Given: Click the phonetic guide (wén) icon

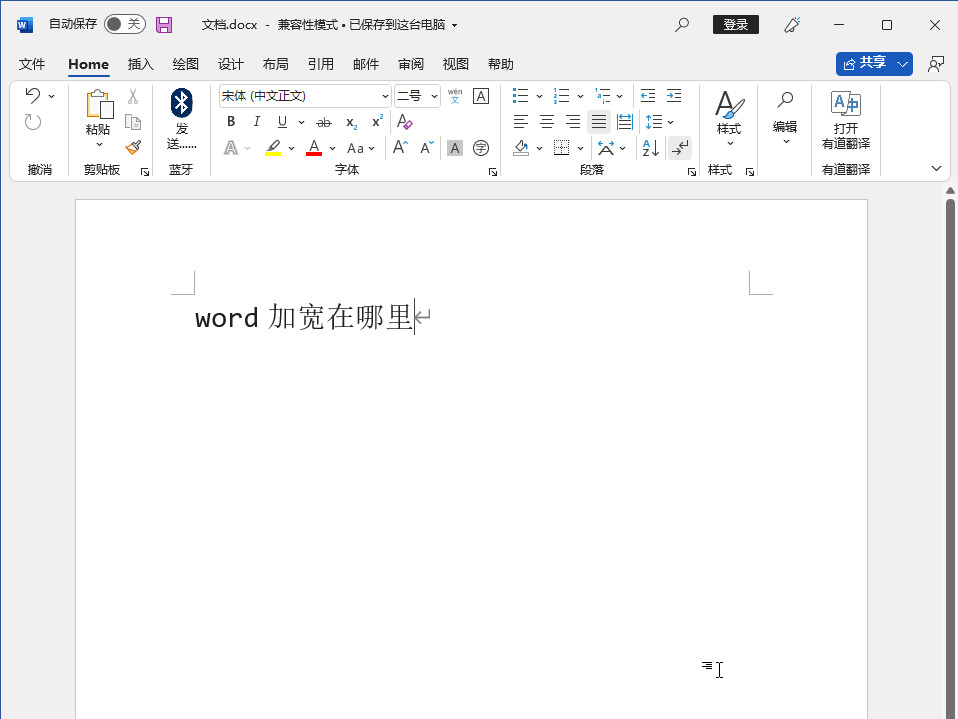Looking at the screenshot, I should coord(455,96).
